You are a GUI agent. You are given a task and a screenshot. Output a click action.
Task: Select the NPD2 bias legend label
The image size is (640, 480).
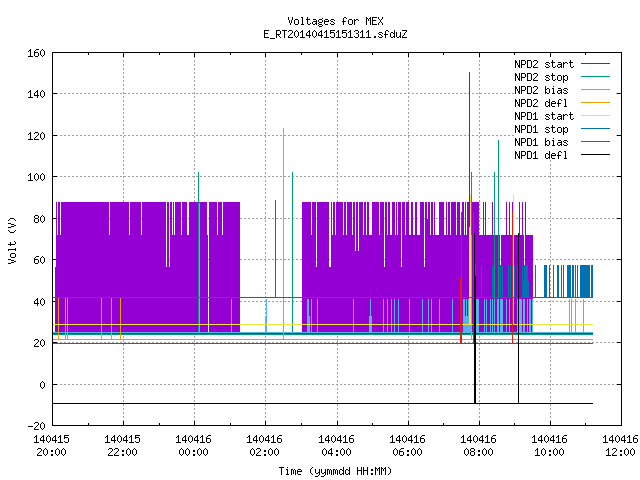pos(541,90)
